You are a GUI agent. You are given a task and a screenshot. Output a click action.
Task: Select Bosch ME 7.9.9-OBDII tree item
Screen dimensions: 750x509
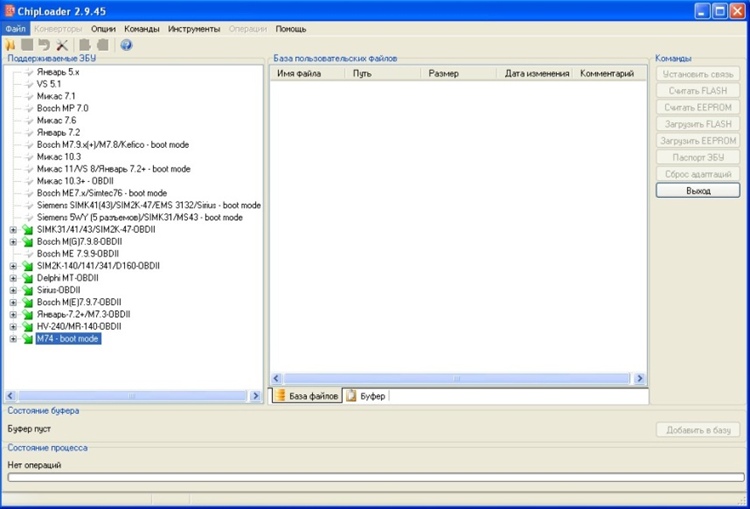tap(77, 254)
